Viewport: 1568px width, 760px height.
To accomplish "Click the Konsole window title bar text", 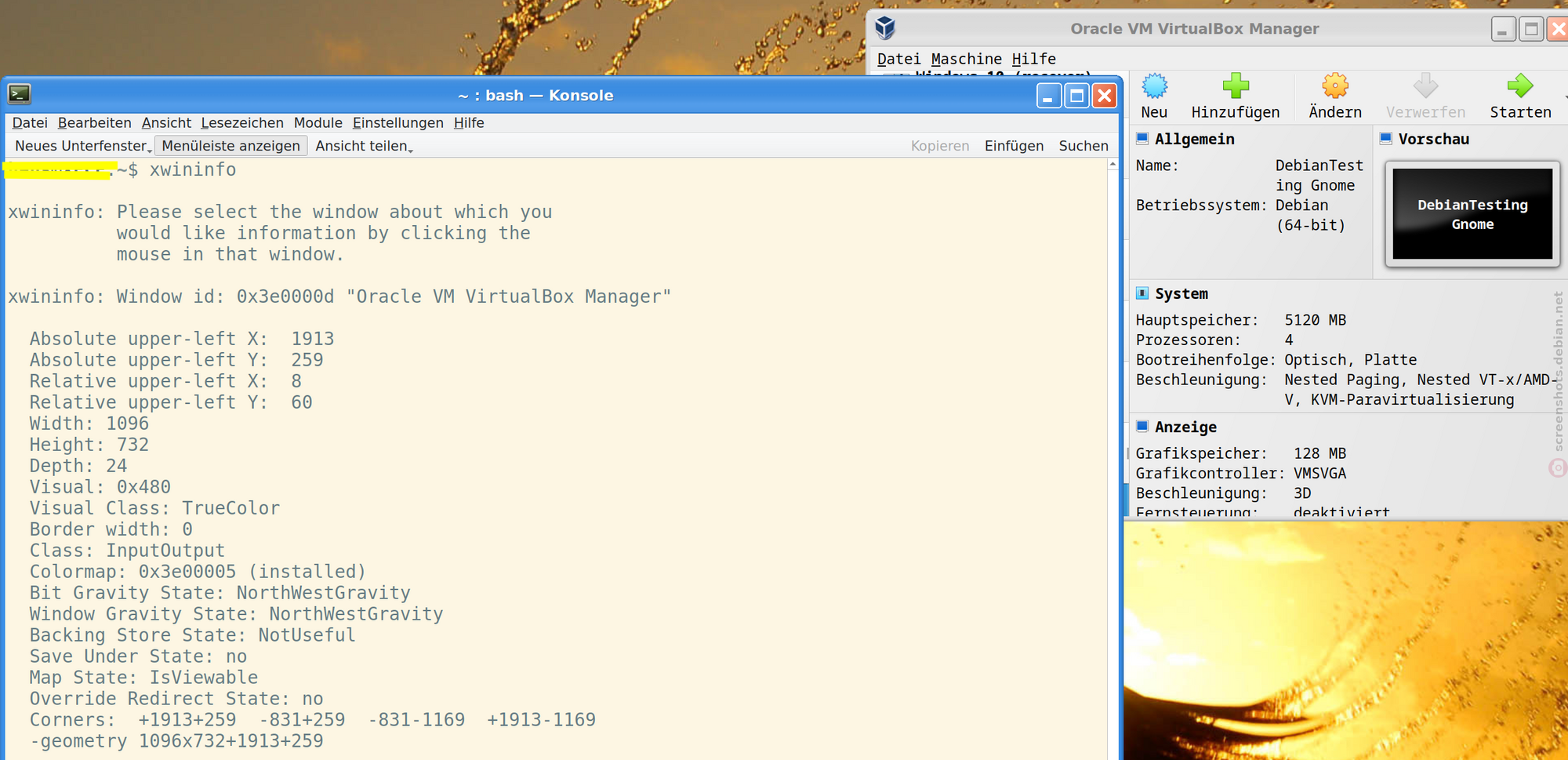I will point(535,95).
